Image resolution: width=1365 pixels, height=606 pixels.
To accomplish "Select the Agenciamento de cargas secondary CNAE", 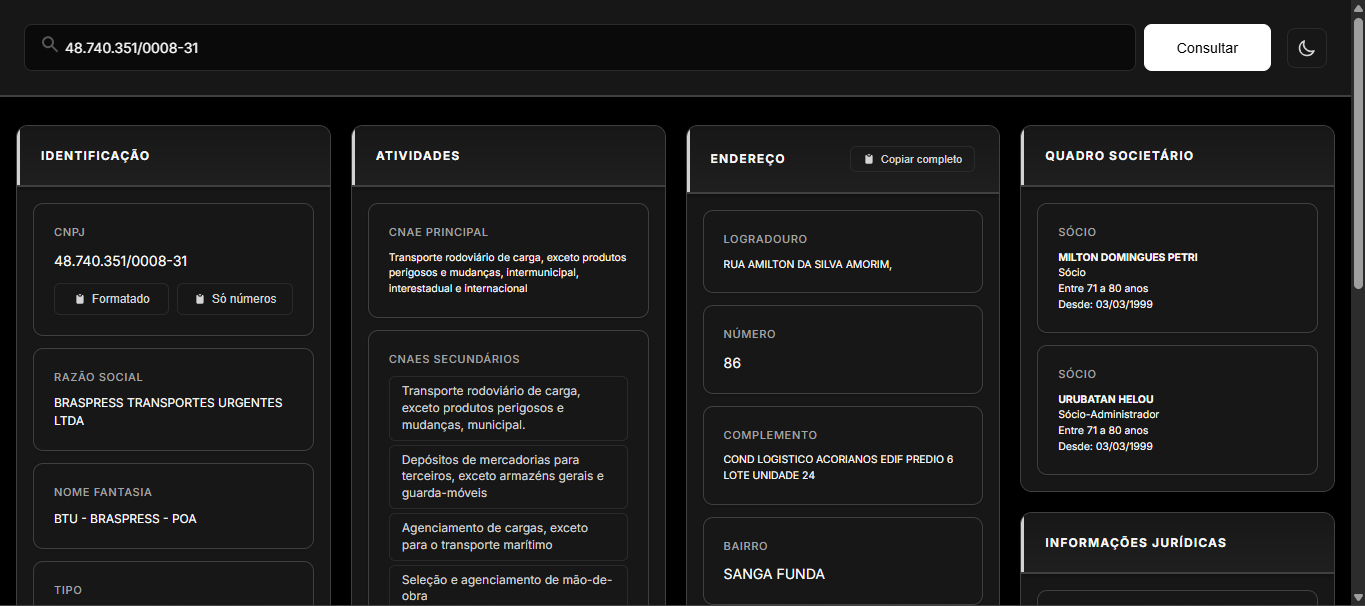I will (508, 537).
